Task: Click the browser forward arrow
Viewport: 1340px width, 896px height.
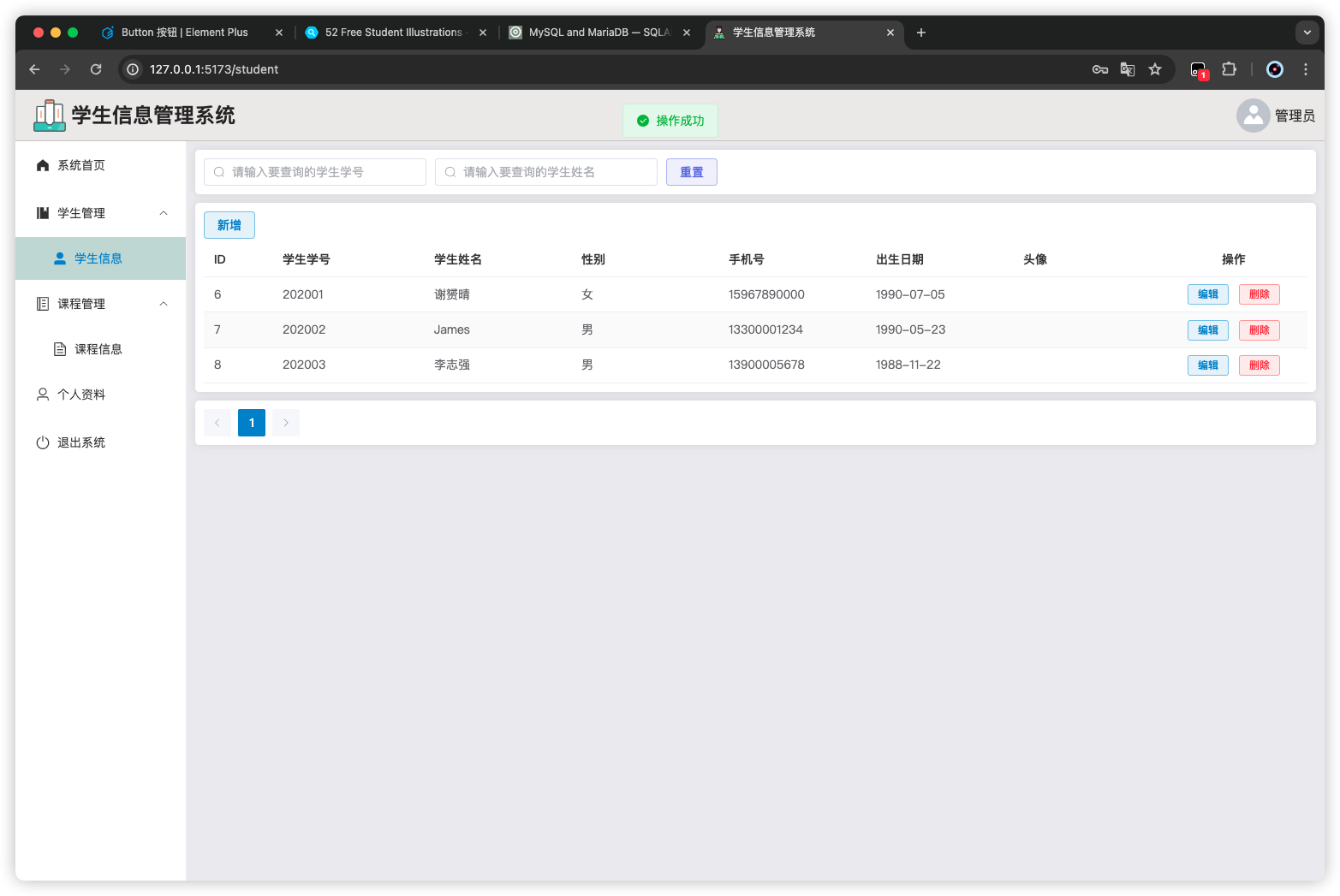Action: coord(65,69)
